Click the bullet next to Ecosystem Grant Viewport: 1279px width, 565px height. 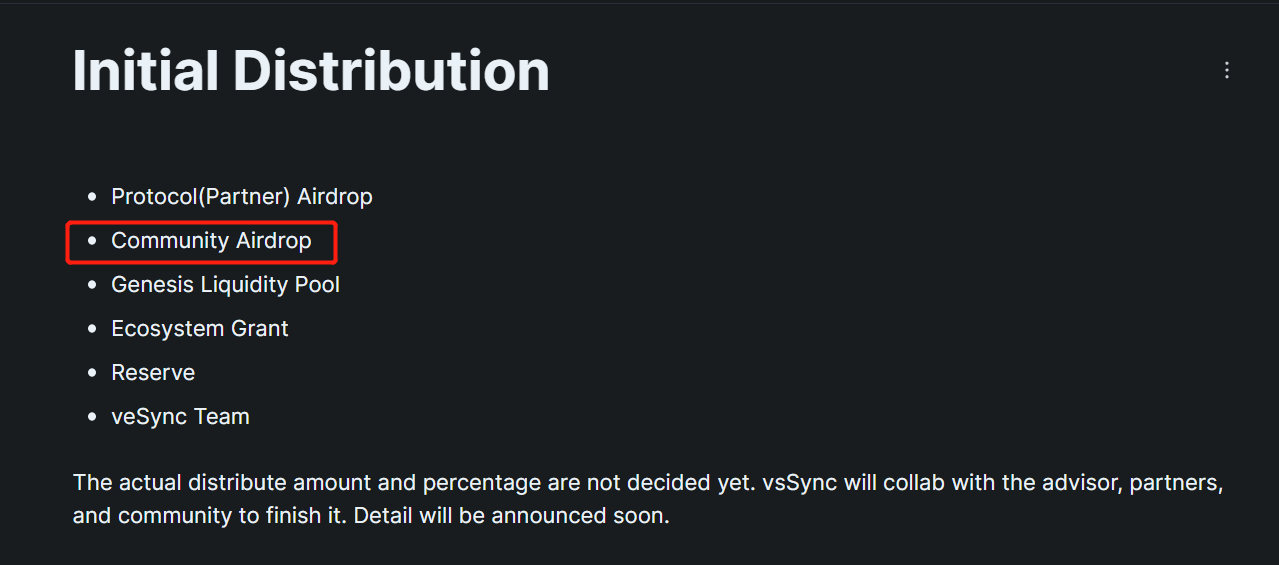(93, 330)
